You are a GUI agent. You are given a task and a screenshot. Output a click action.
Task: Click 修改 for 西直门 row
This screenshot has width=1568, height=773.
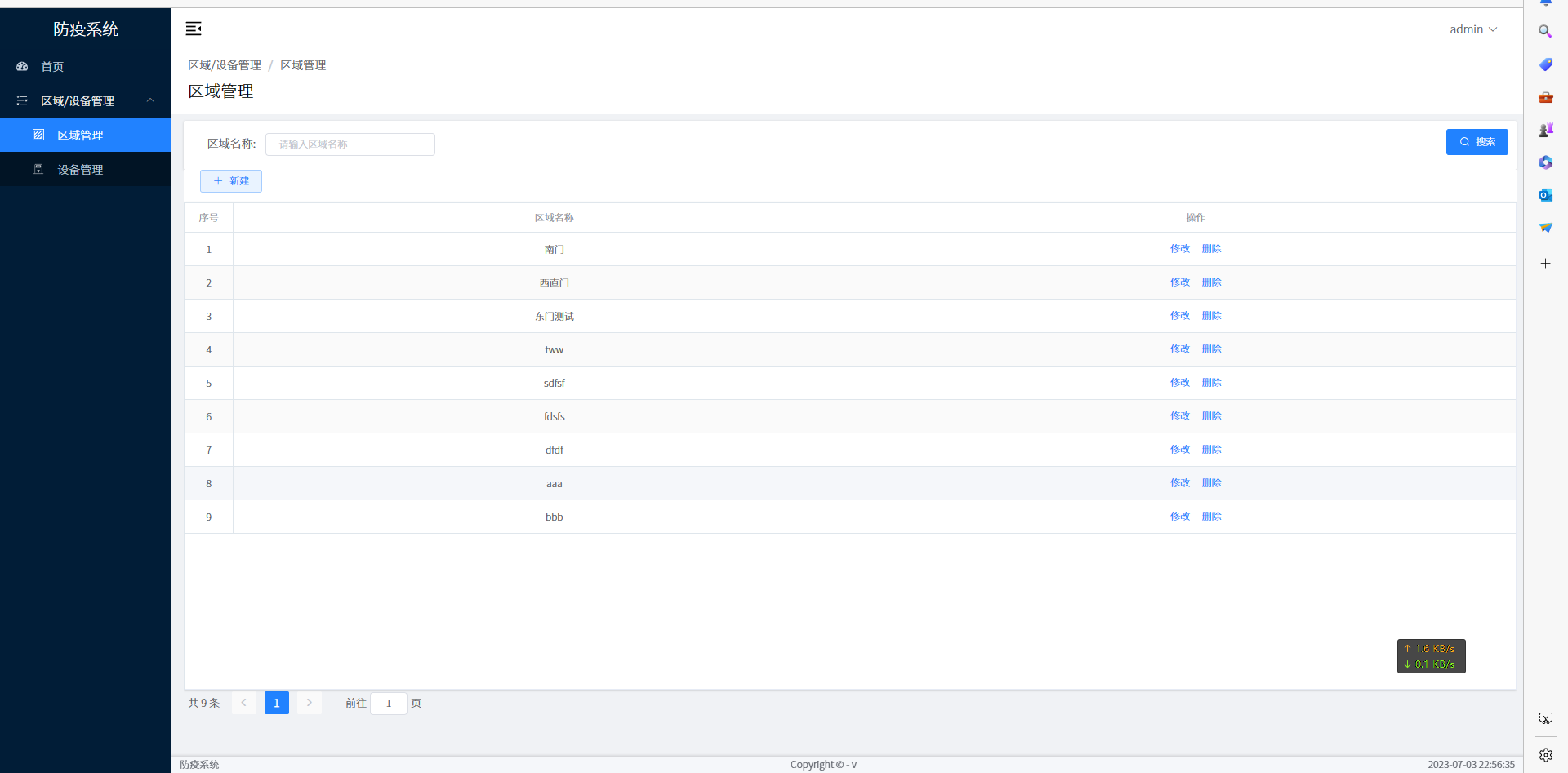click(1180, 282)
